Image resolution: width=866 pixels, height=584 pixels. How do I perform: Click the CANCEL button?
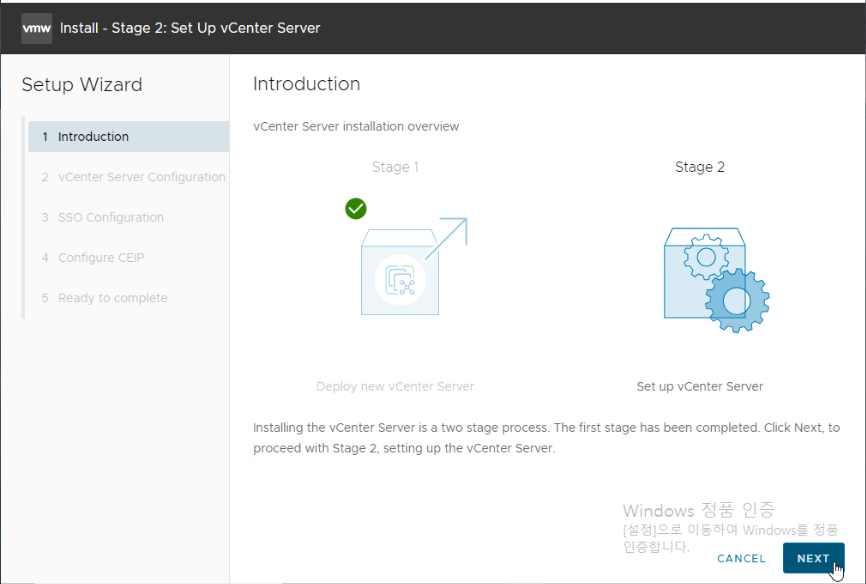[x=741, y=559]
